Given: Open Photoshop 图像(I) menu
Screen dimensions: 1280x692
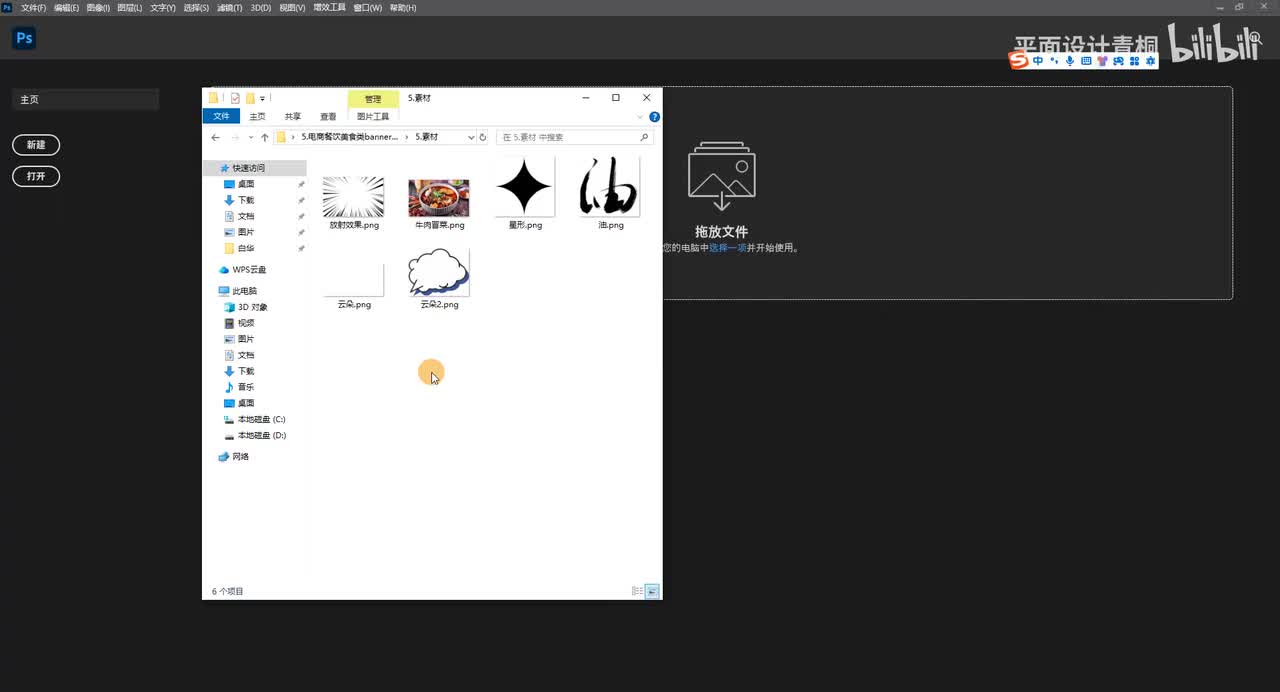Looking at the screenshot, I should point(98,8).
